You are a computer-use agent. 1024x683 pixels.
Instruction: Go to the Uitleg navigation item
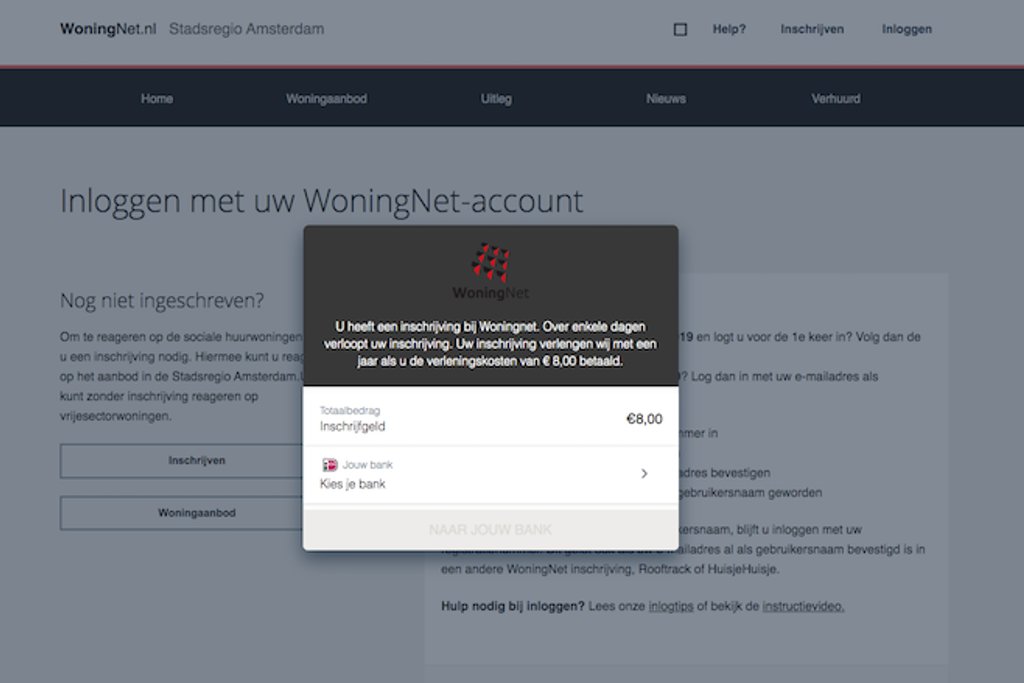(496, 99)
